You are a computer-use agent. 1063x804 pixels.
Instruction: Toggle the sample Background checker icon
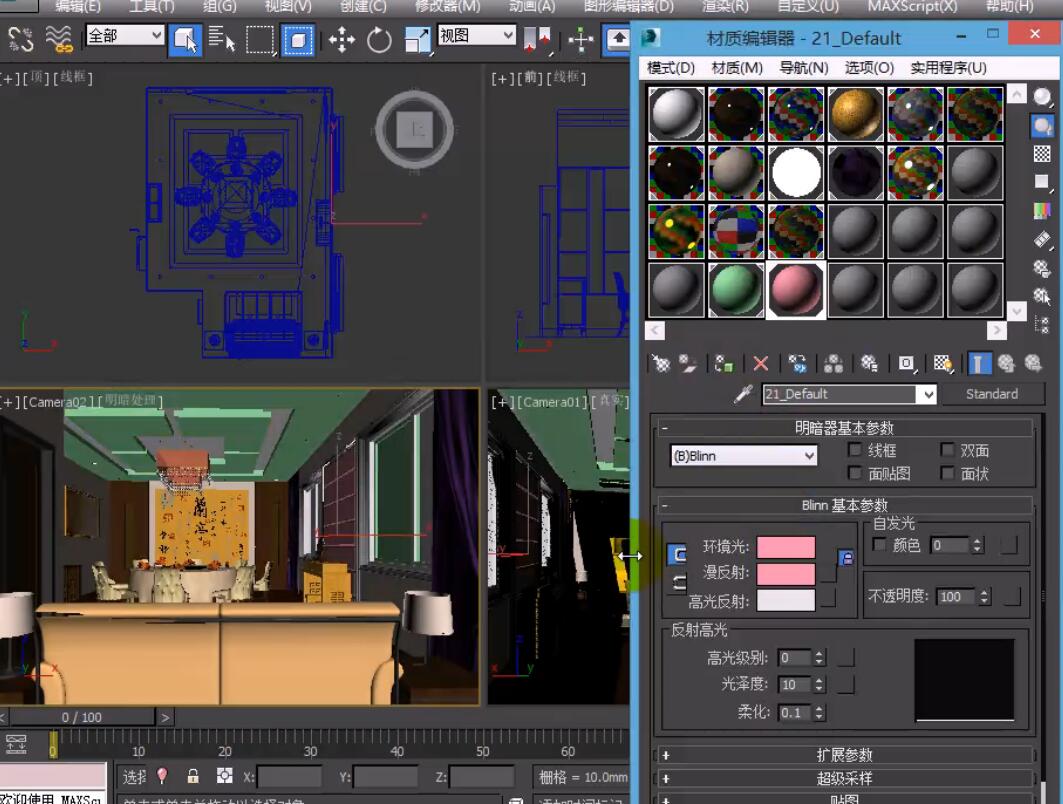1042,153
